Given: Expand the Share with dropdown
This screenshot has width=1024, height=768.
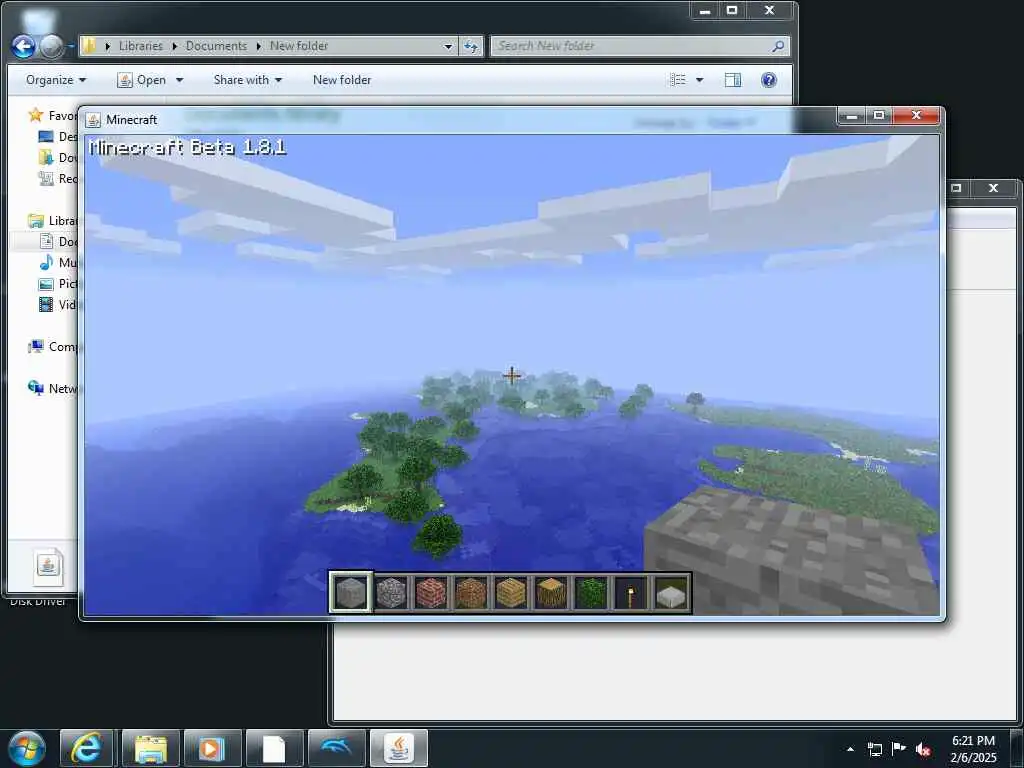Looking at the screenshot, I should [248, 80].
